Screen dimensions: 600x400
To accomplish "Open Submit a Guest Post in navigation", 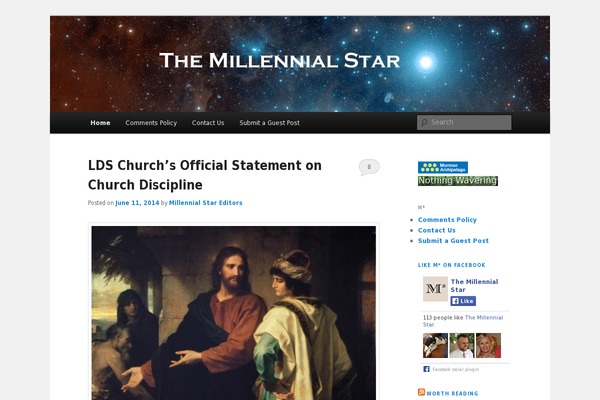I will click(x=269, y=123).
